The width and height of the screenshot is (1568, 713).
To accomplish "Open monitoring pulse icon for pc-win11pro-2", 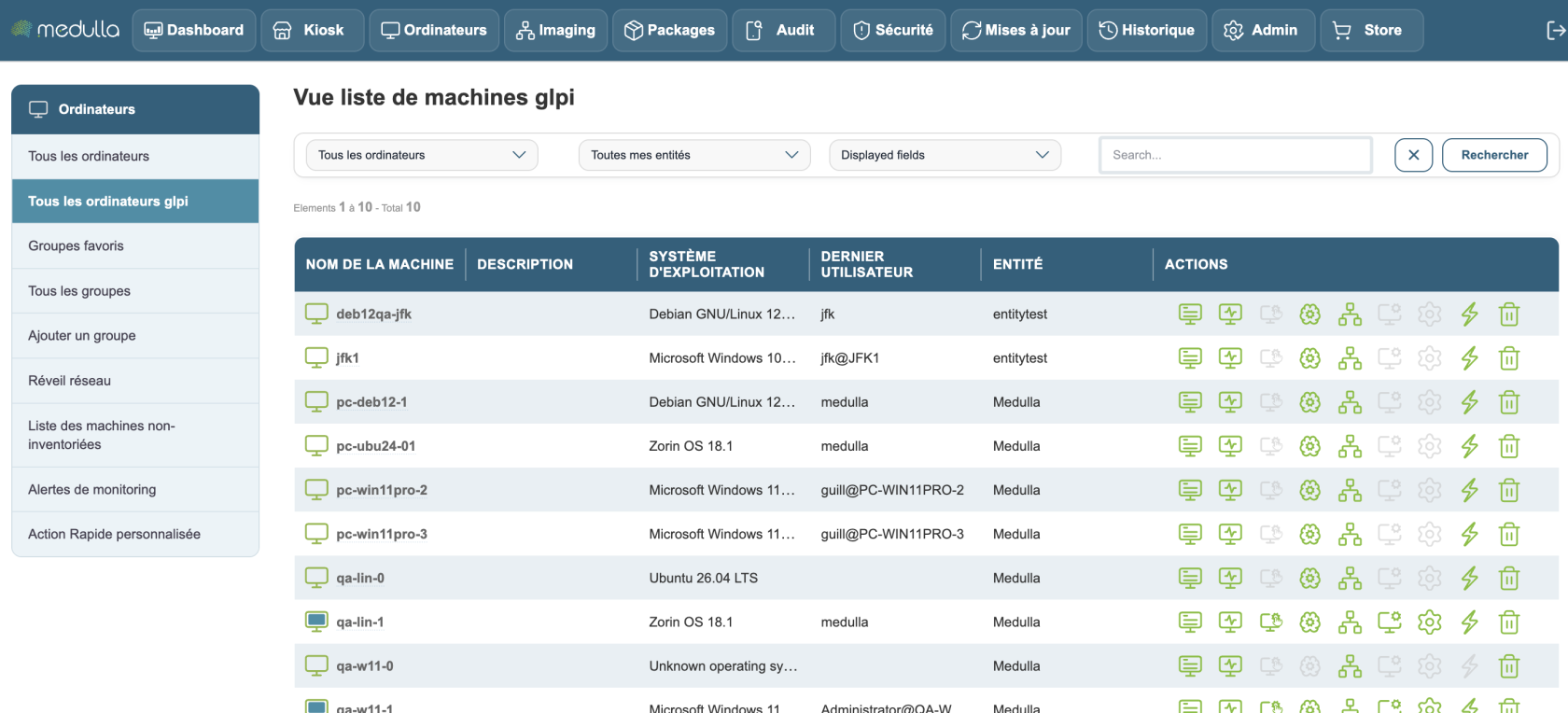I will tap(1230, 490).
